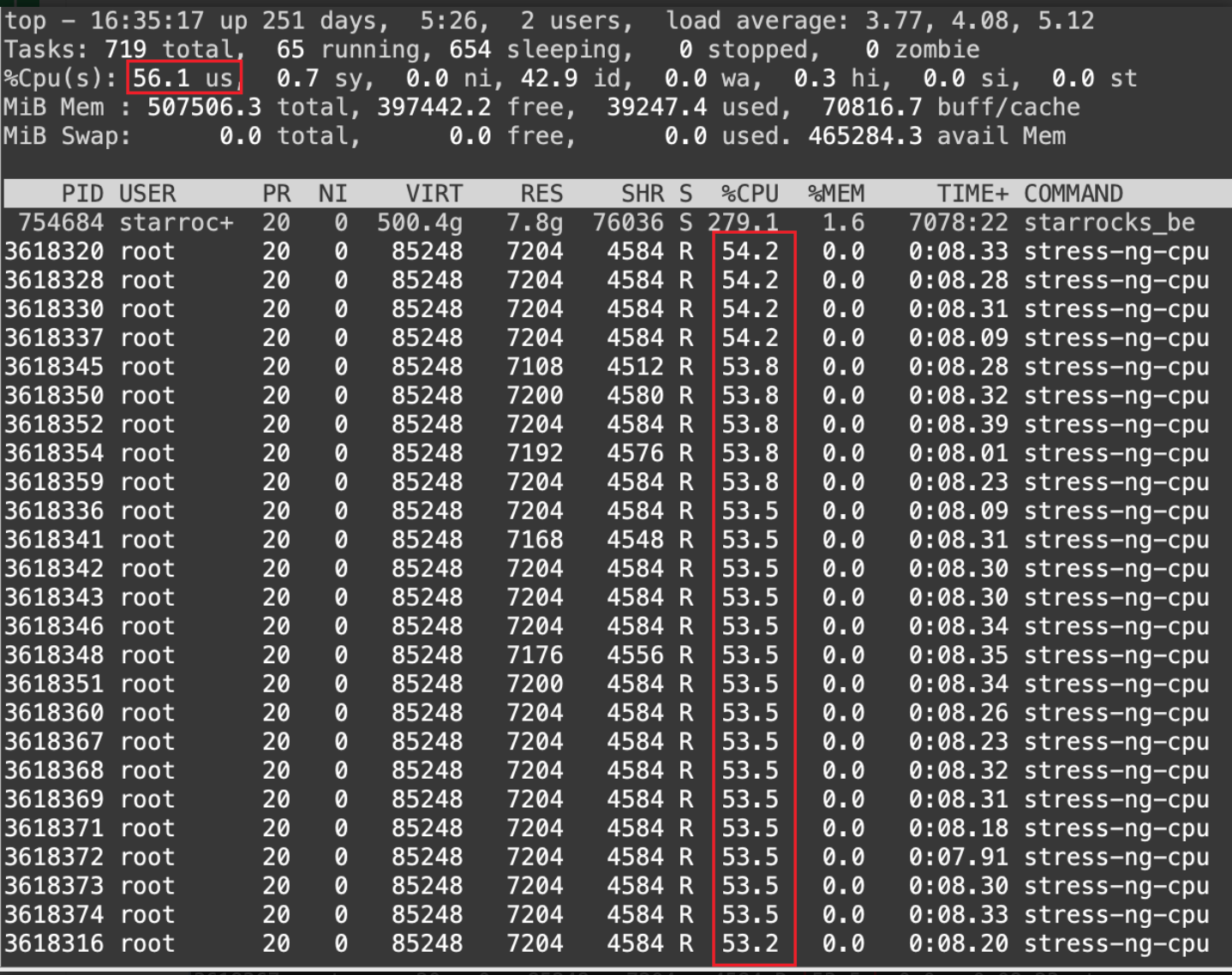The height and width of the screenshot is (975, 1232).
Task: Click the 719 total tasks count
Action: 125,50
